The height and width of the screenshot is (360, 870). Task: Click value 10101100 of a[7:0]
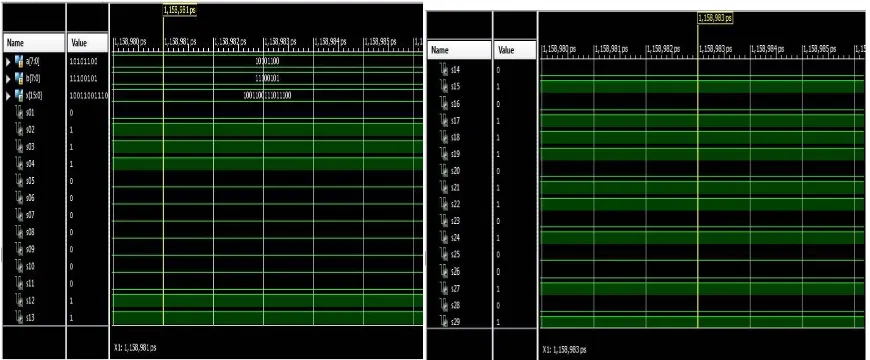pyautogui.click(x=85, y=61)
